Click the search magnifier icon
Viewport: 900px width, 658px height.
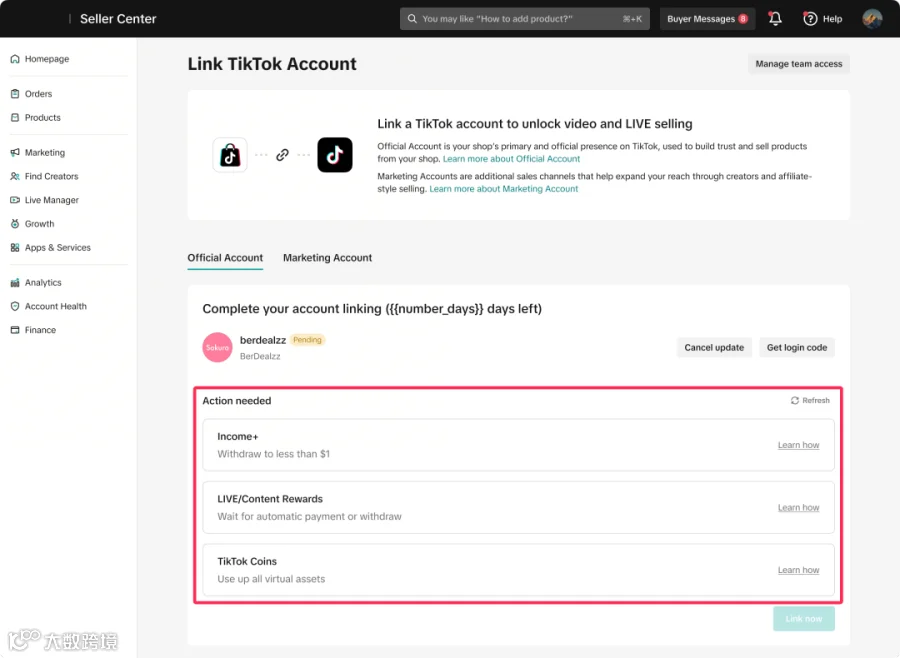point(412,19)
